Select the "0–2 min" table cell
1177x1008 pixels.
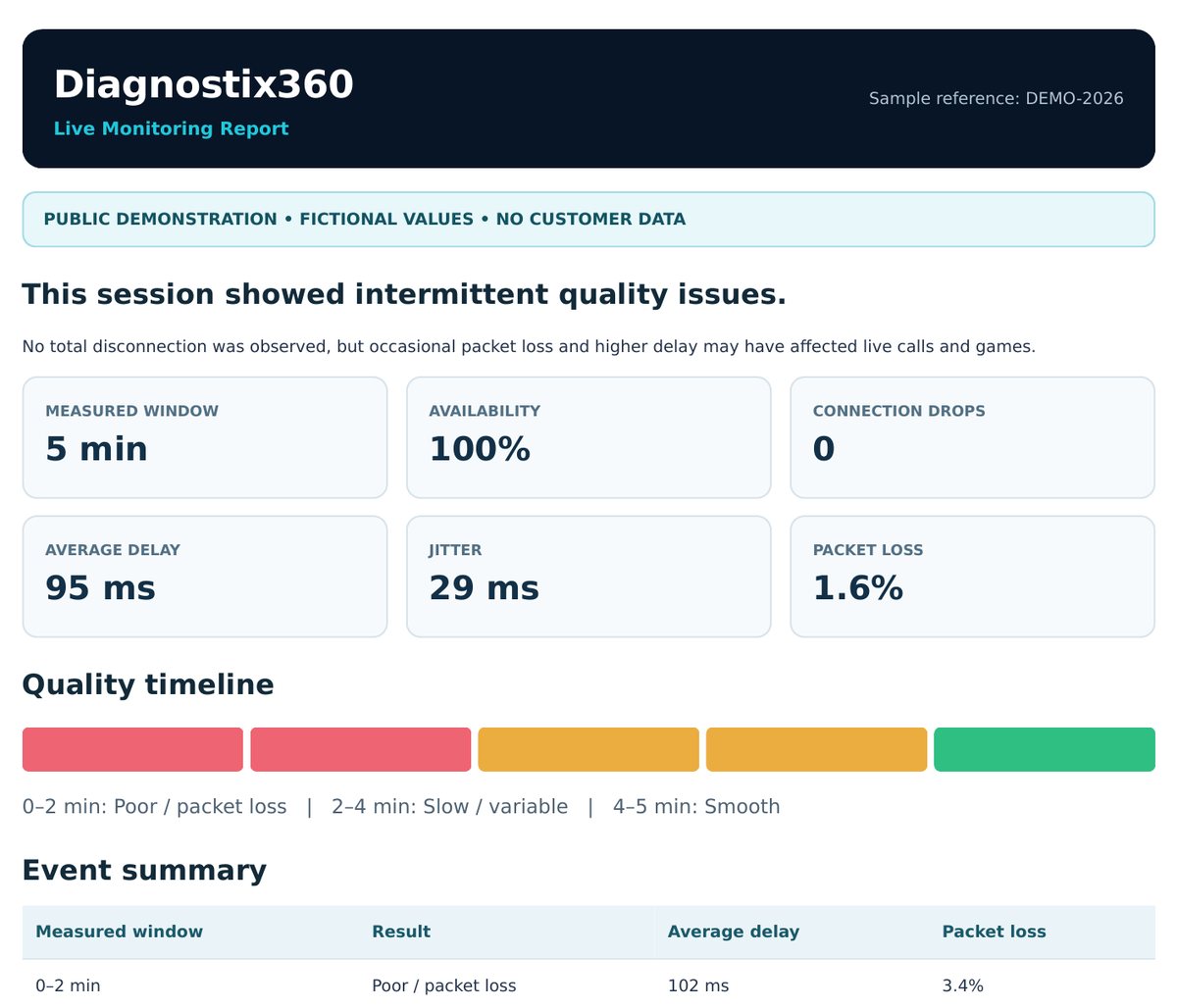68,985
